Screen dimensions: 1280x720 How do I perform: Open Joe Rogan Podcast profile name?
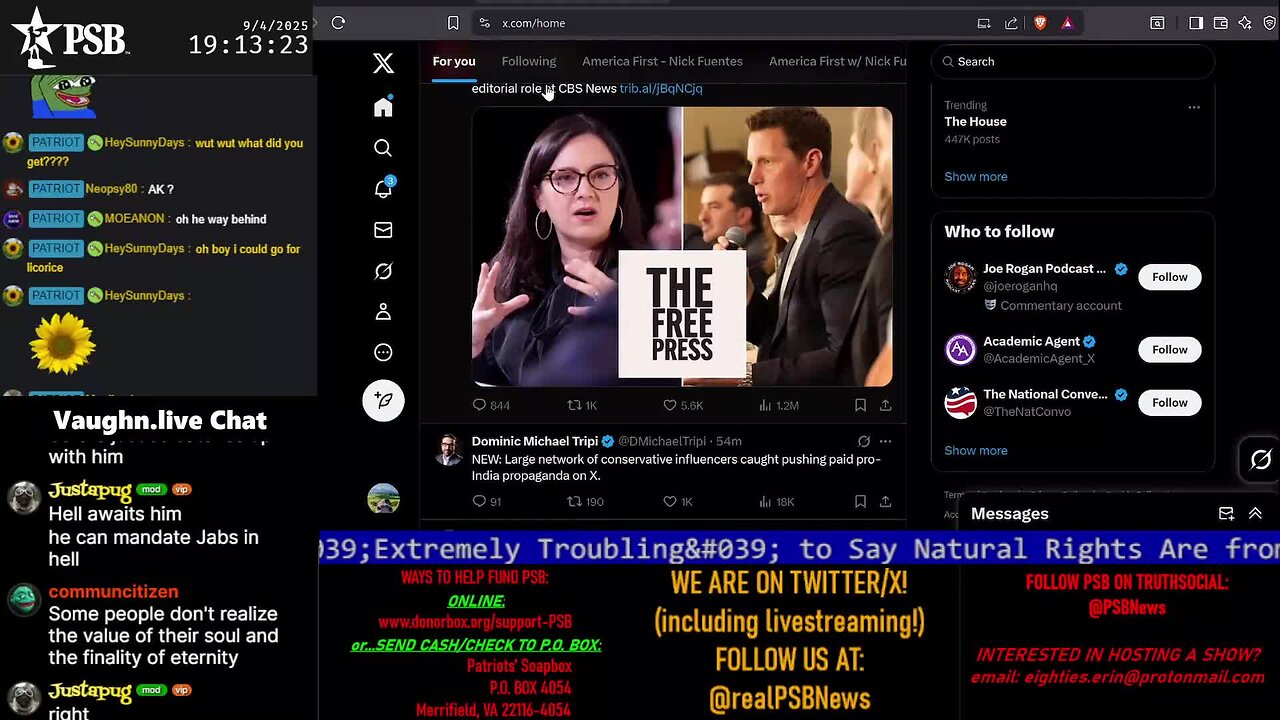(1044, 268)
